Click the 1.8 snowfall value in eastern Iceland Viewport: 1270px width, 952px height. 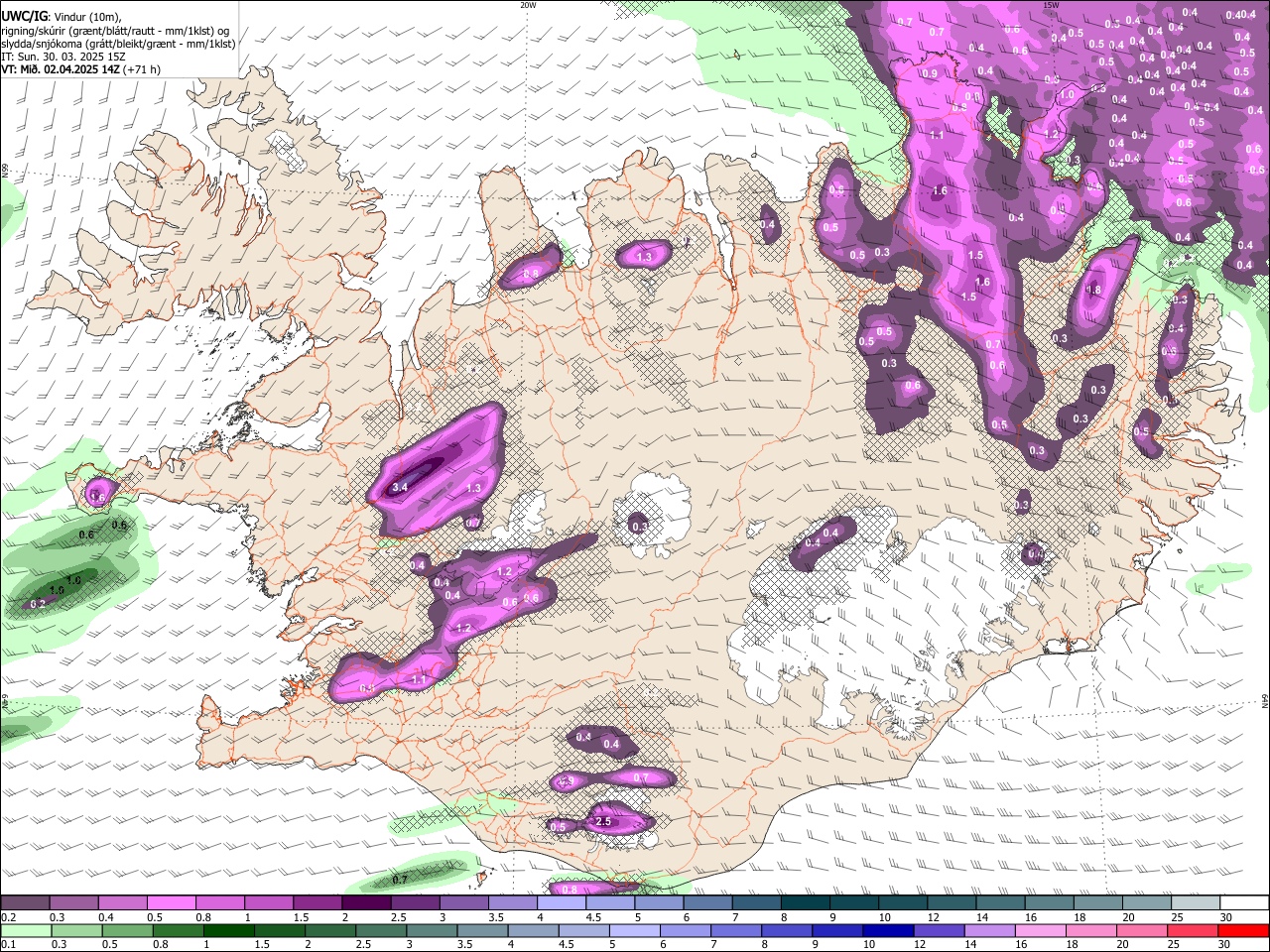pos(1094,291)
